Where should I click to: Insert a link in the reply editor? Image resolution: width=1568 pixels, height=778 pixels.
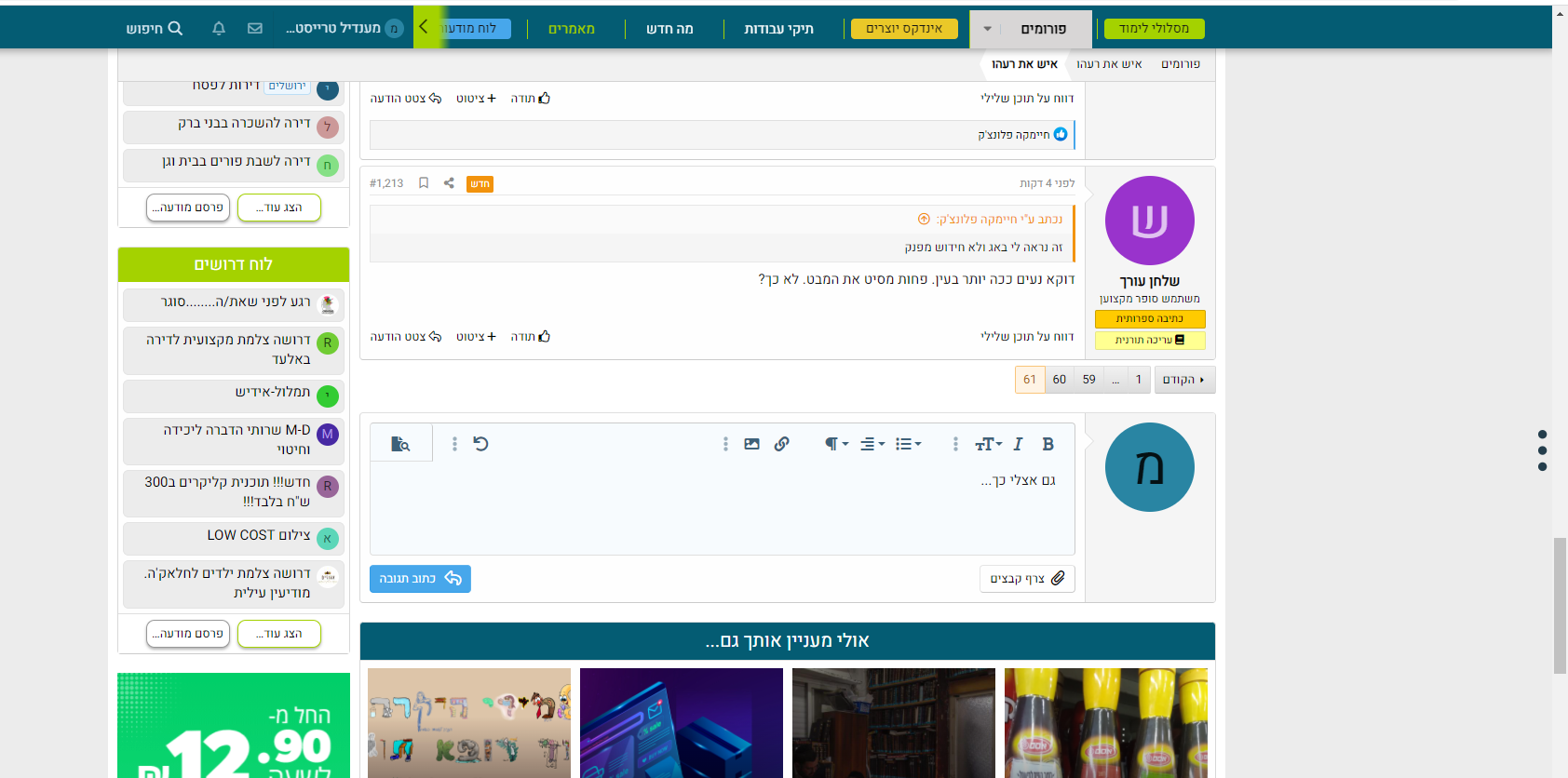pos(781,444)
